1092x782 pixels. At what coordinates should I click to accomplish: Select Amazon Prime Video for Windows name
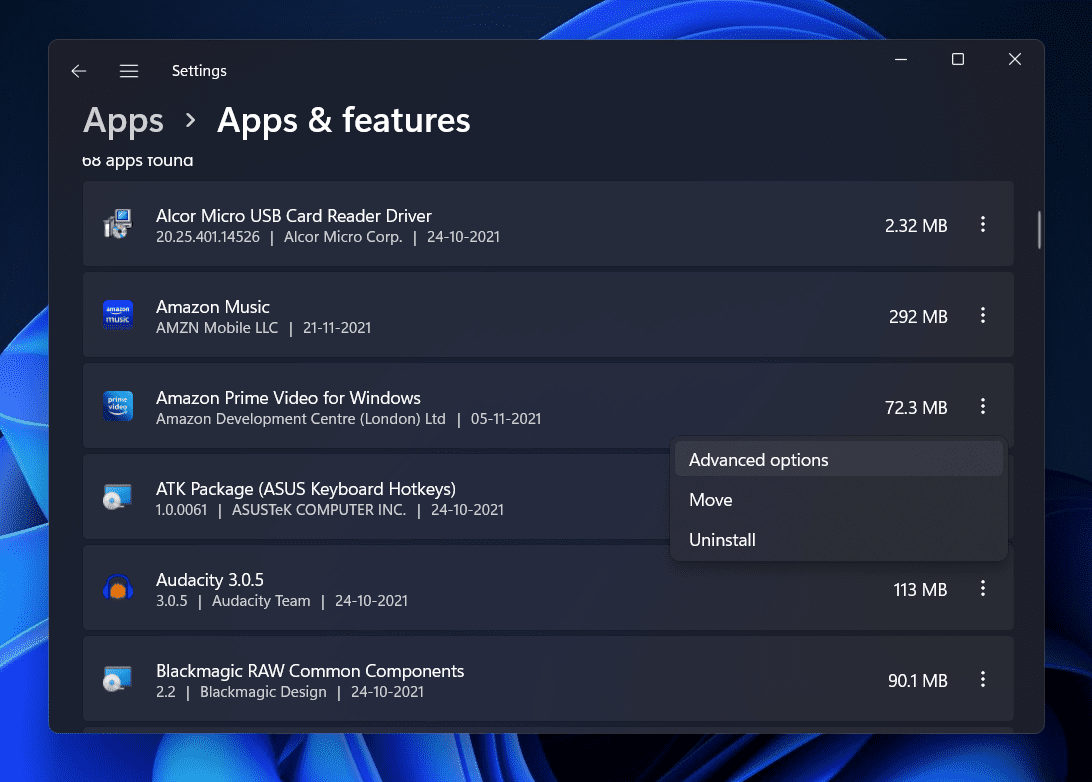(288, 398)
